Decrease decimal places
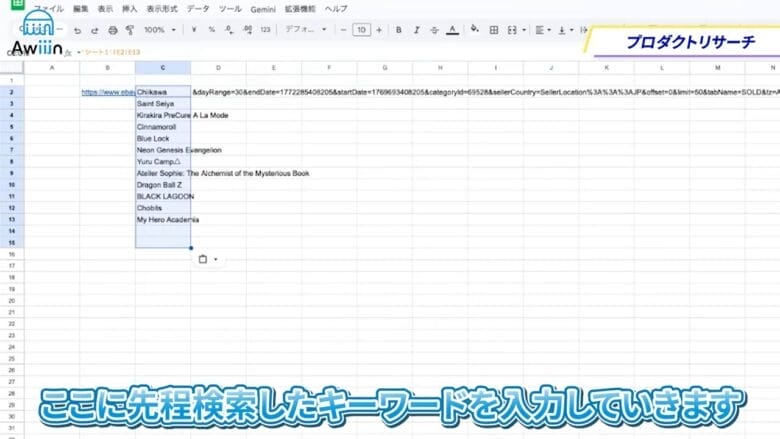 click(229, 30)
